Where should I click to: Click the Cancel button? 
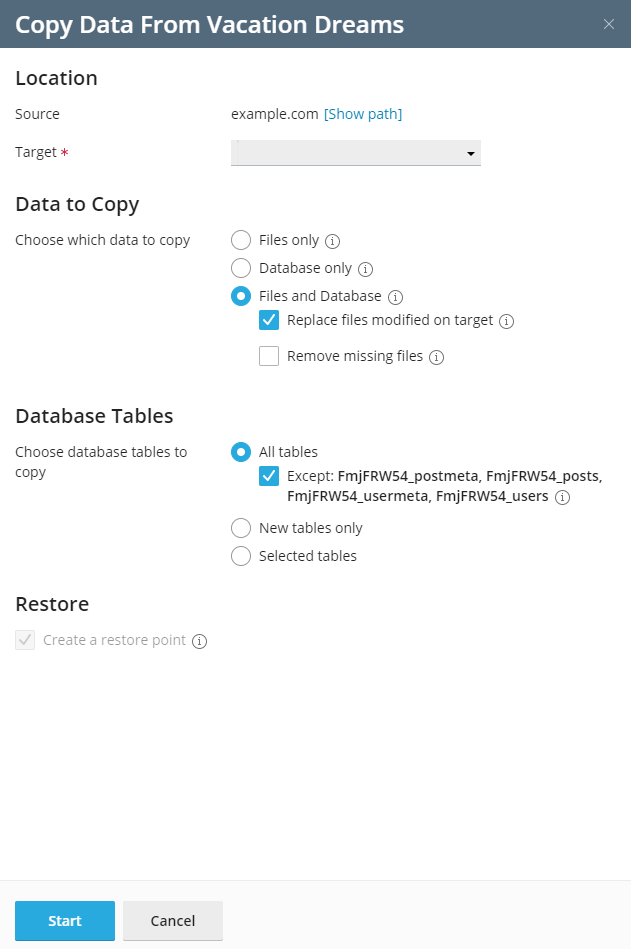(x=173, y=921)
